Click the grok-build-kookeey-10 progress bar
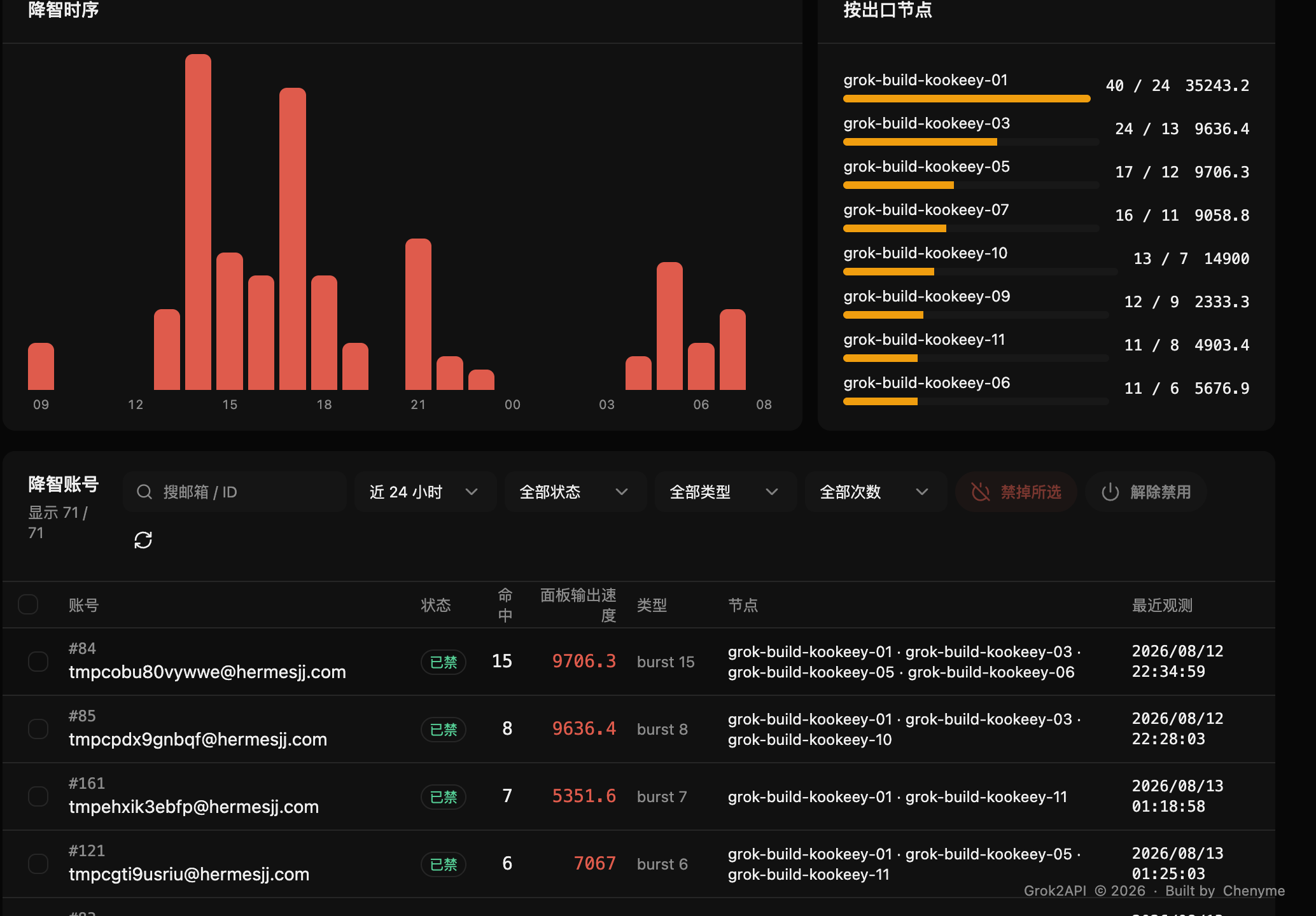 point(981,272)
